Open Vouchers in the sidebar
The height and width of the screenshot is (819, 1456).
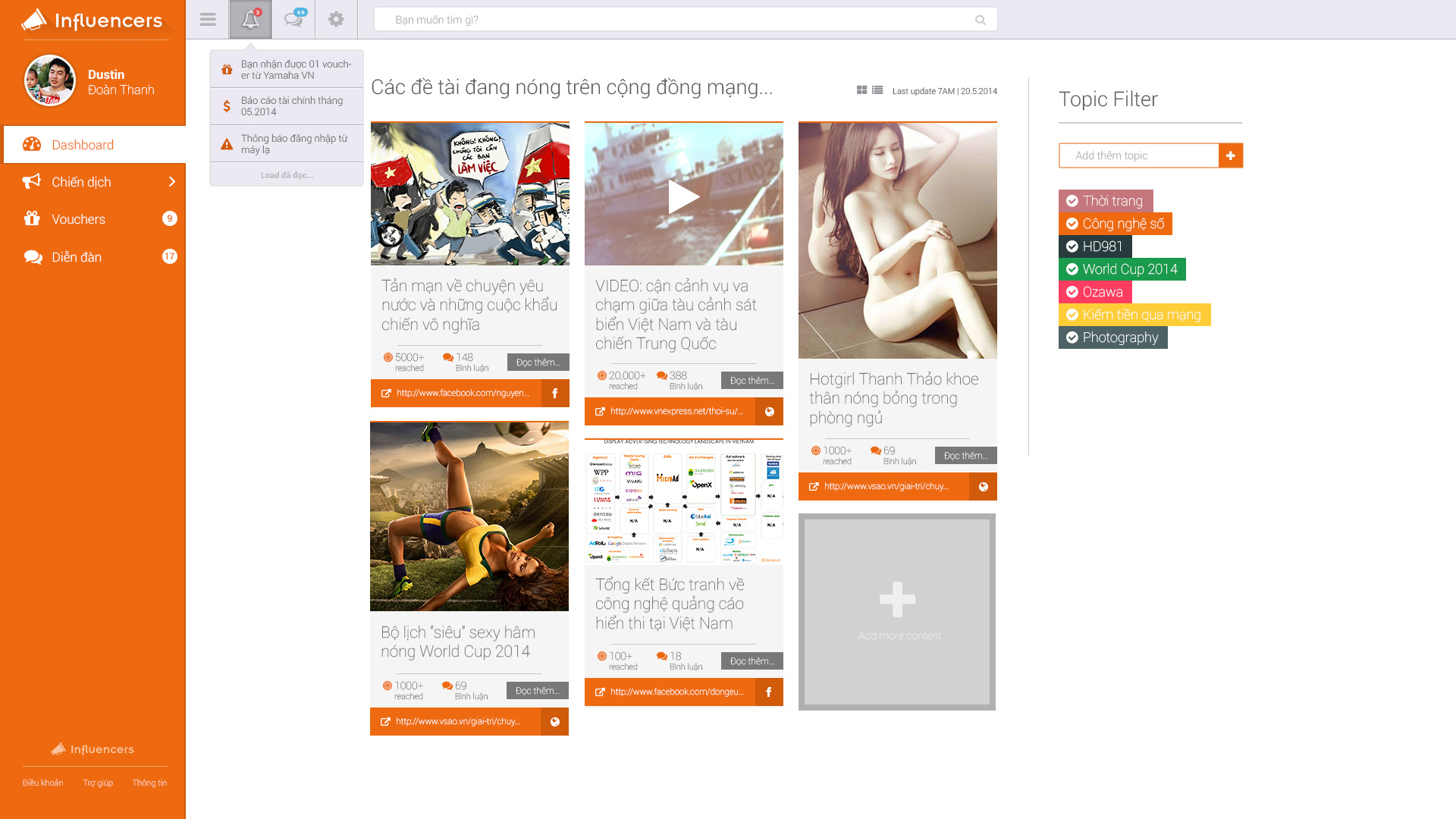pos(93,219)
